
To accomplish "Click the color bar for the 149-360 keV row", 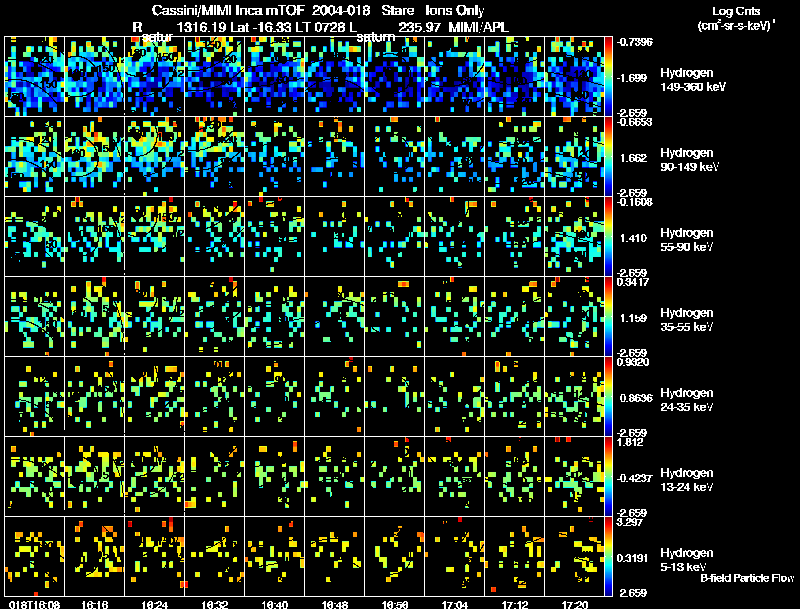I will pyautogui.click(x=608, y=77).
